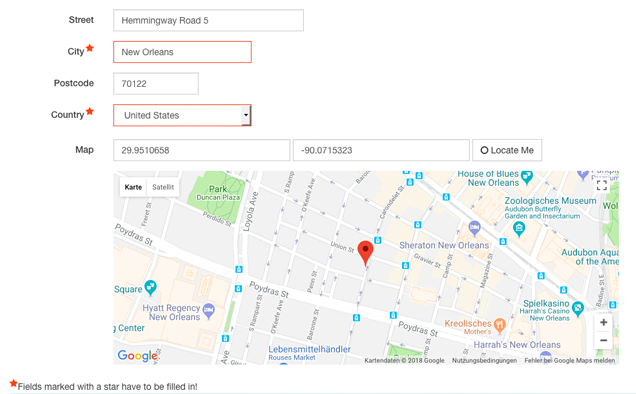Viewport: 636px width, 394px height.
Task: Click the red location pin on map
Action: (365, 253)
